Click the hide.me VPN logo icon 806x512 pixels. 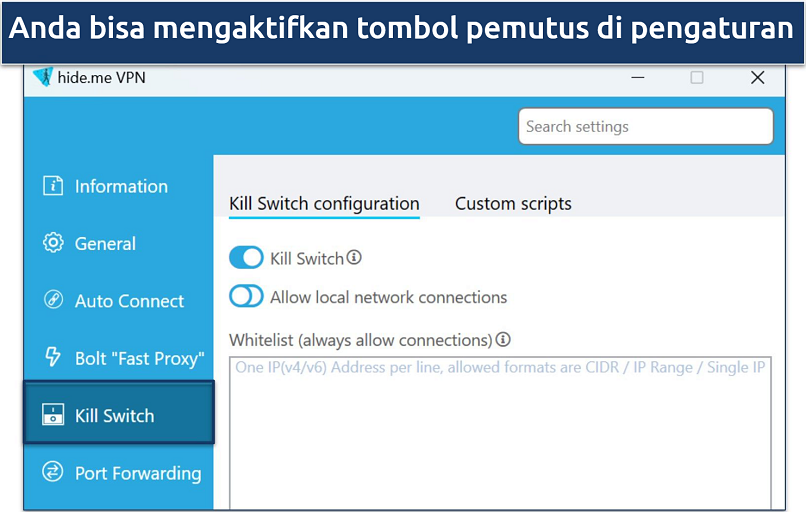click(x=42, y=77)
